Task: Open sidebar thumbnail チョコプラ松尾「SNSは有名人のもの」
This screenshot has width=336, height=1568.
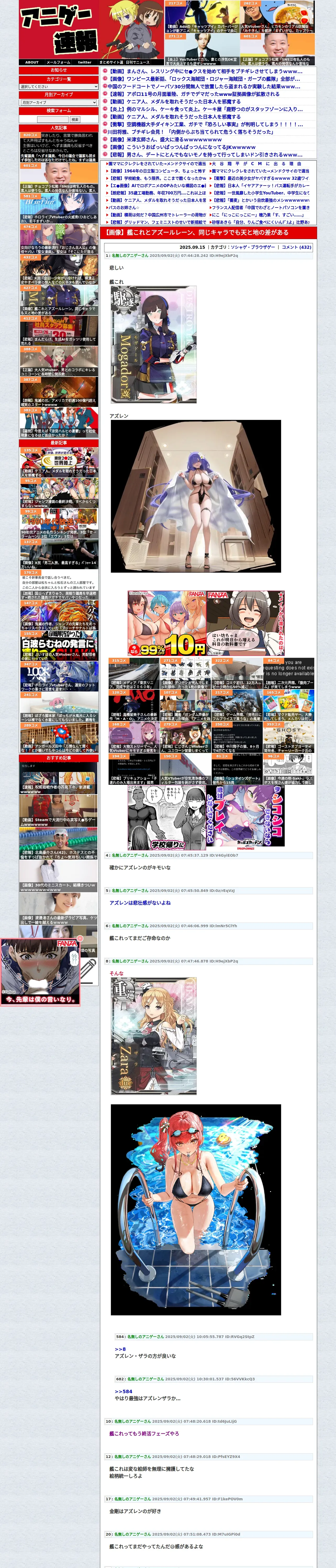Action: pyautogui.click(x=59, y=178)
